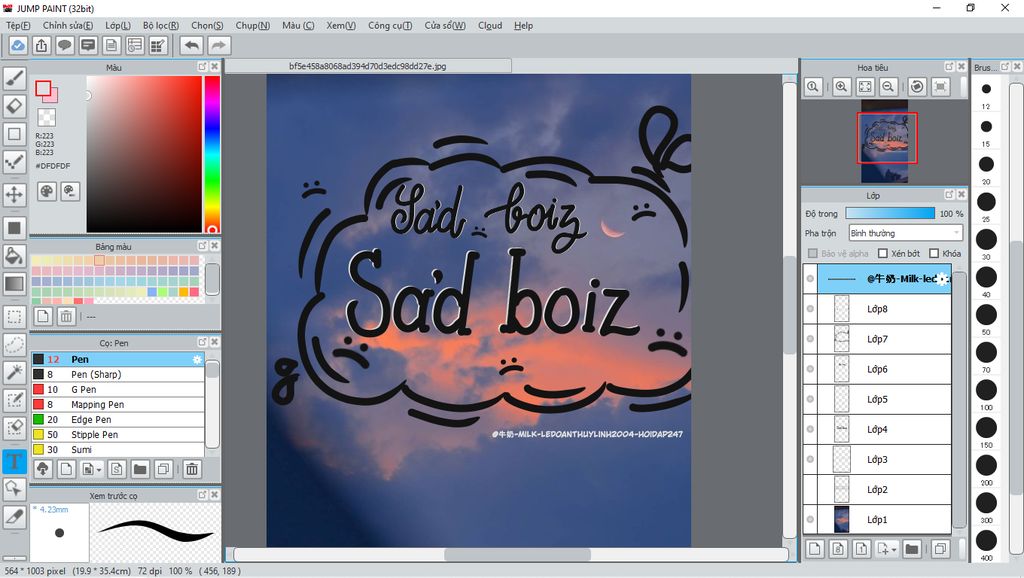Toggle visibility of Lớp8 layer
The width and height of the screenshot is (1024, 578).
[810, 309]
